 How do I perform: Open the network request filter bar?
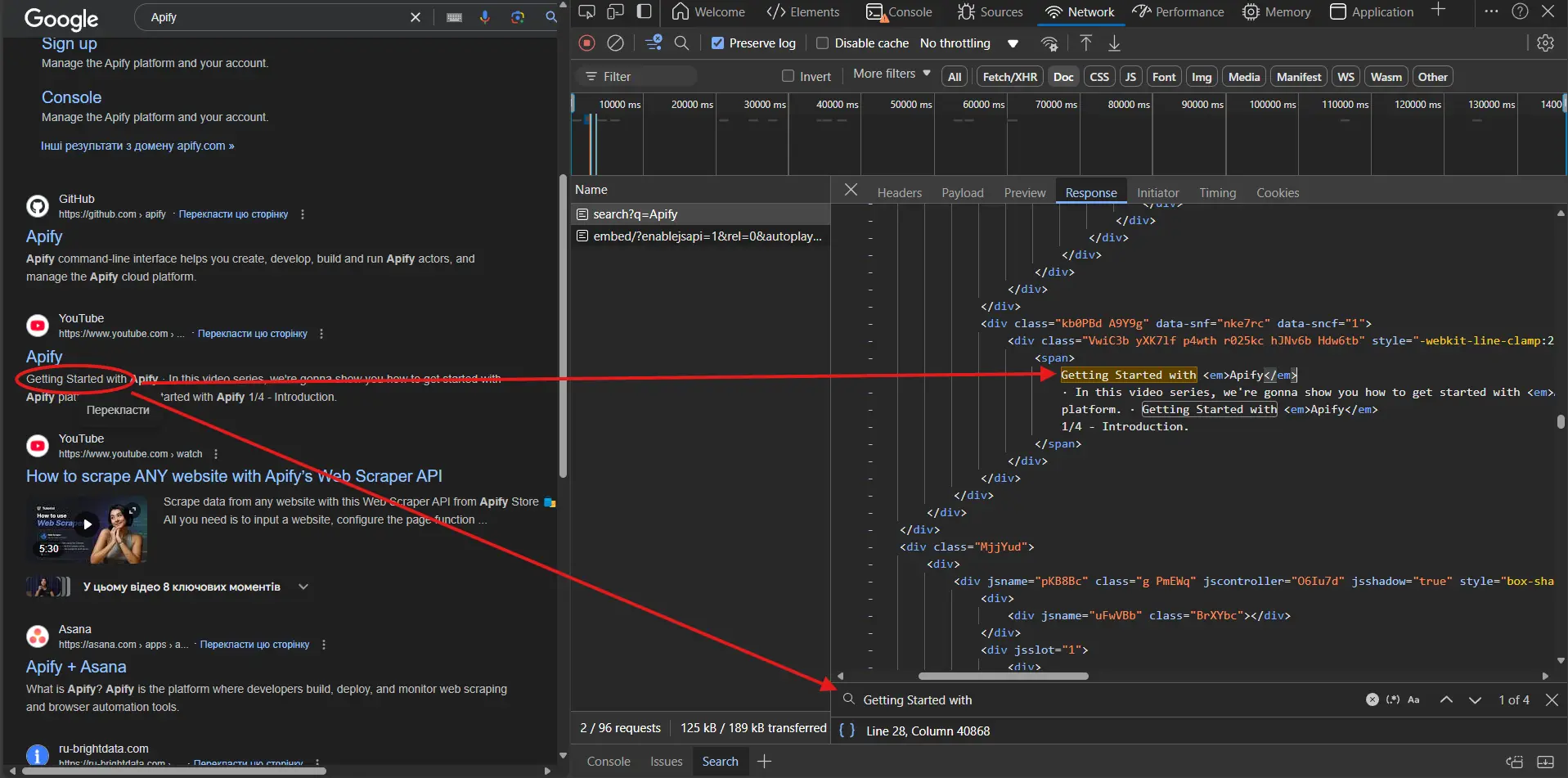pyautogui.click(x=654, y=43)
